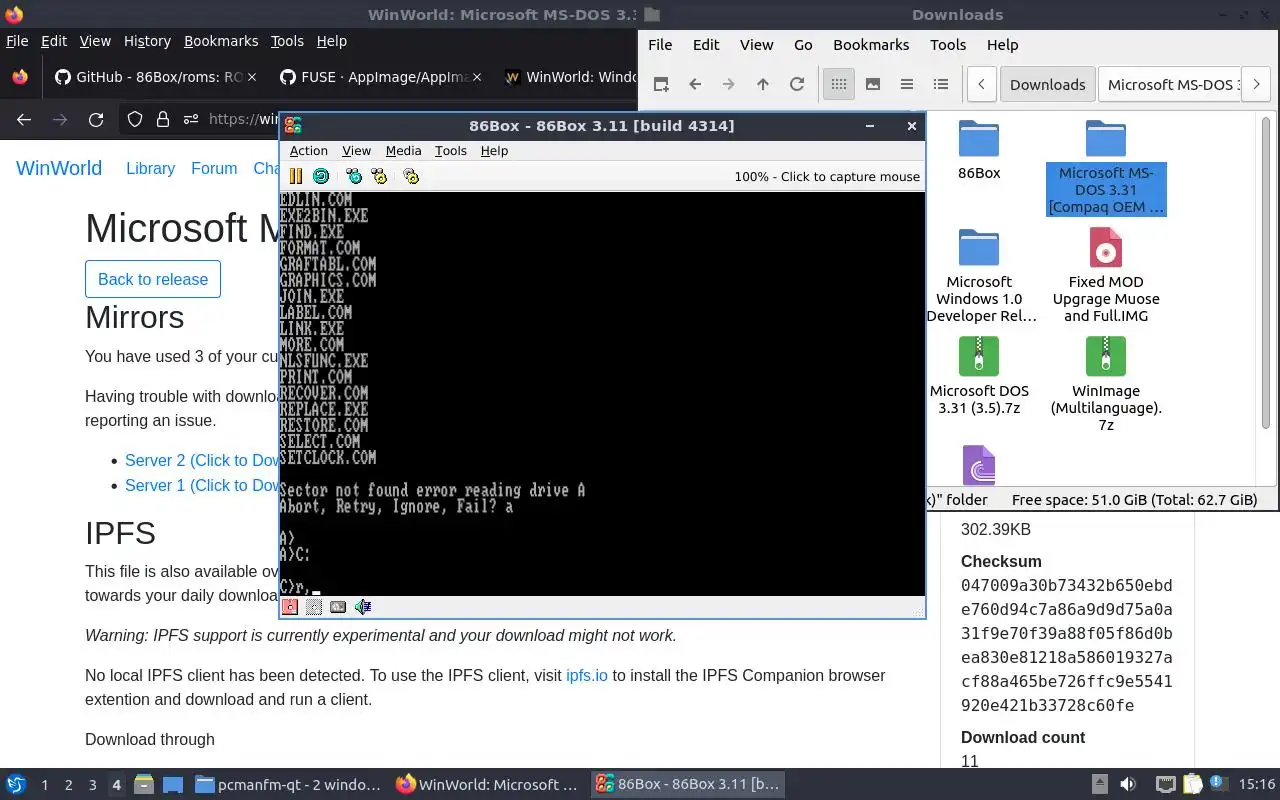This screenshot has width=1280, height=800.
Task: Click Server 1 download mirror link
Action: [201, 485]
